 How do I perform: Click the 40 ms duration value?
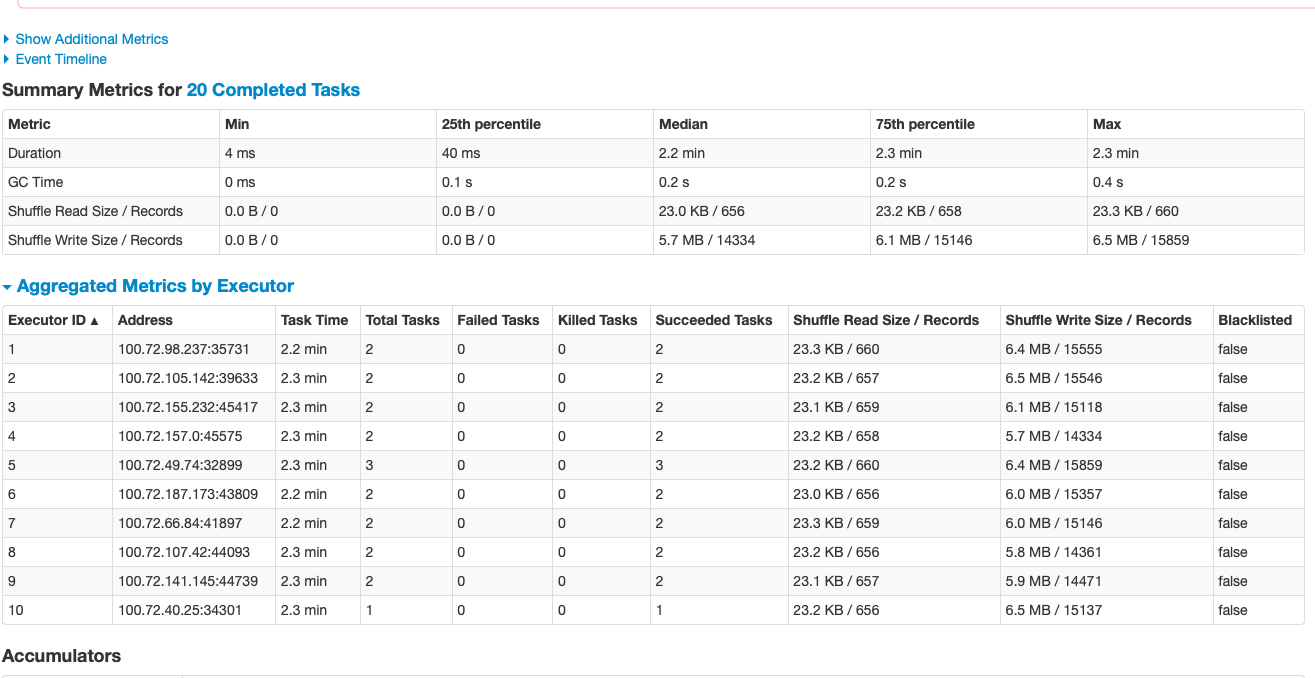[461, 153]
